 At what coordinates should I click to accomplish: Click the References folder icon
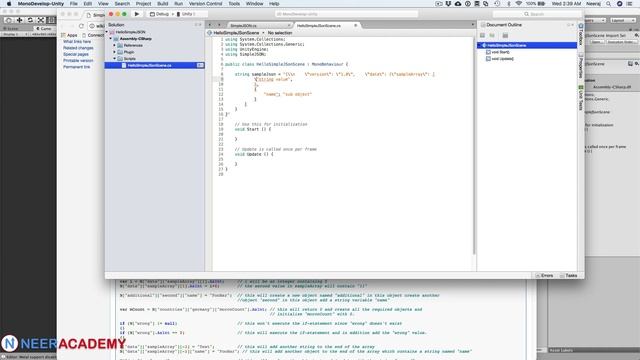120,45
